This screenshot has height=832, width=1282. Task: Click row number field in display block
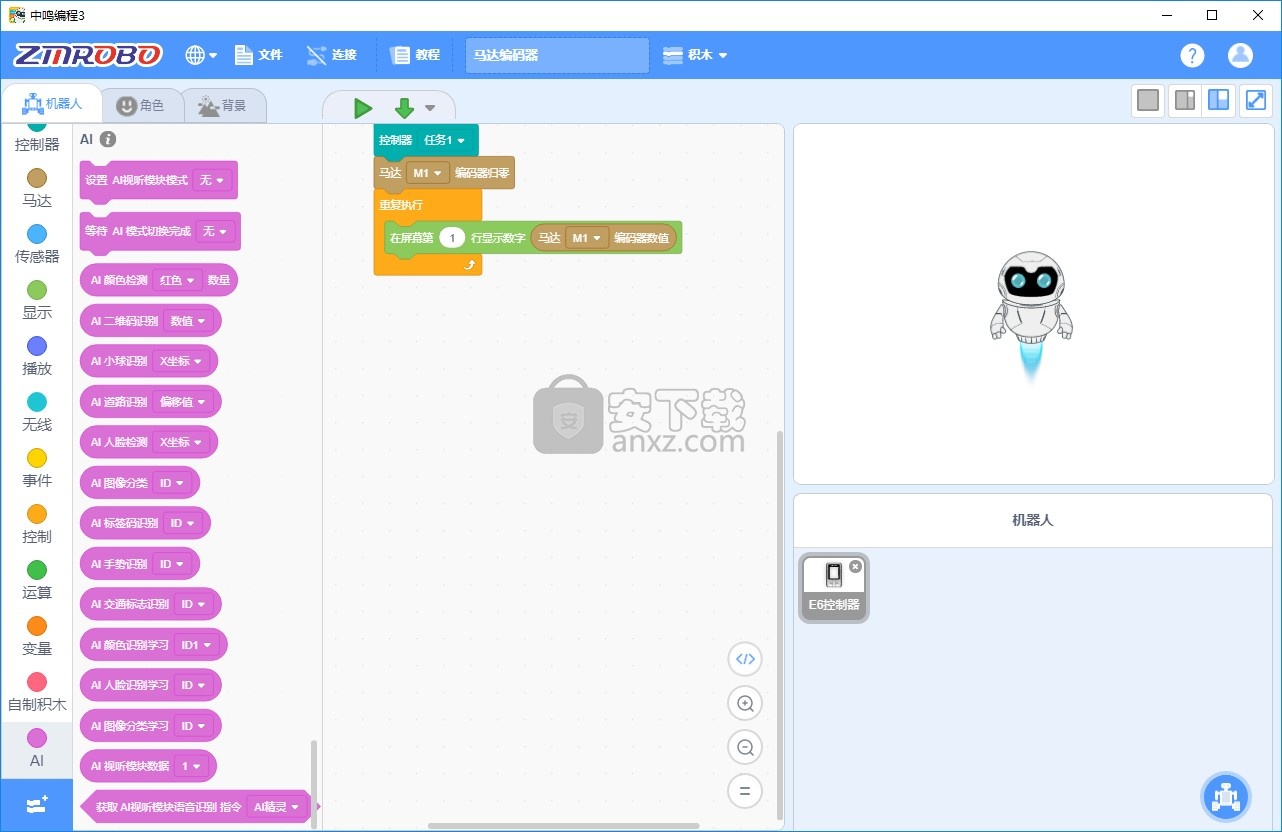(x=452, y=238)
